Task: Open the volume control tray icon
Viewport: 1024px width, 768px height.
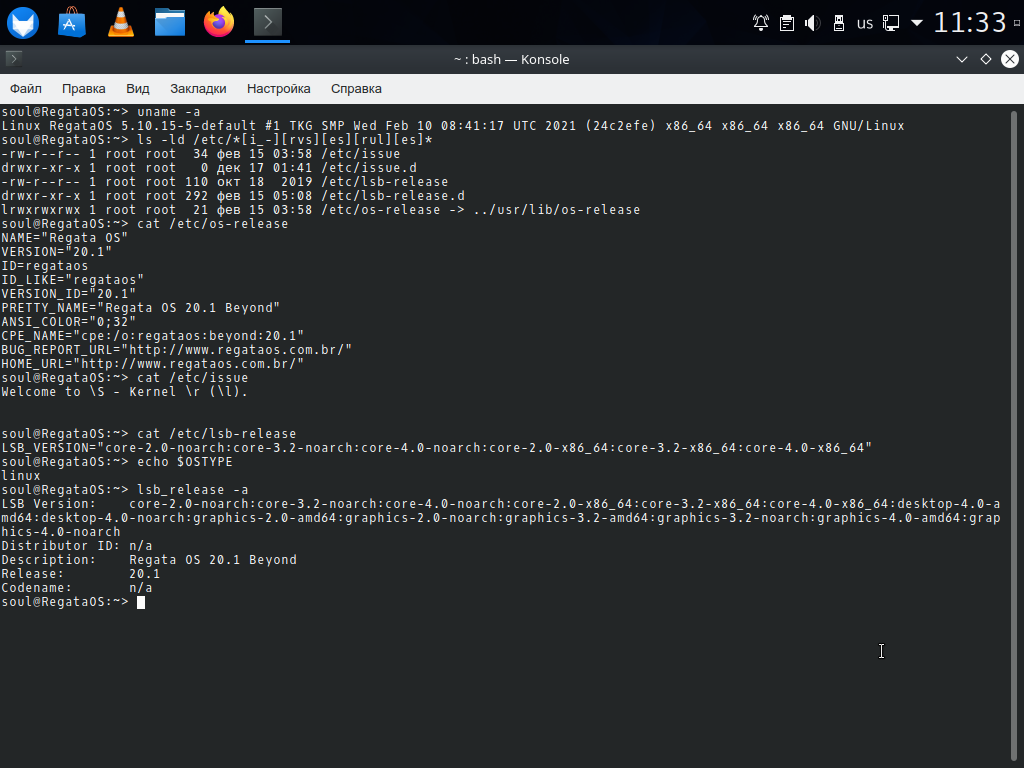Action: [x=812, y=24]
